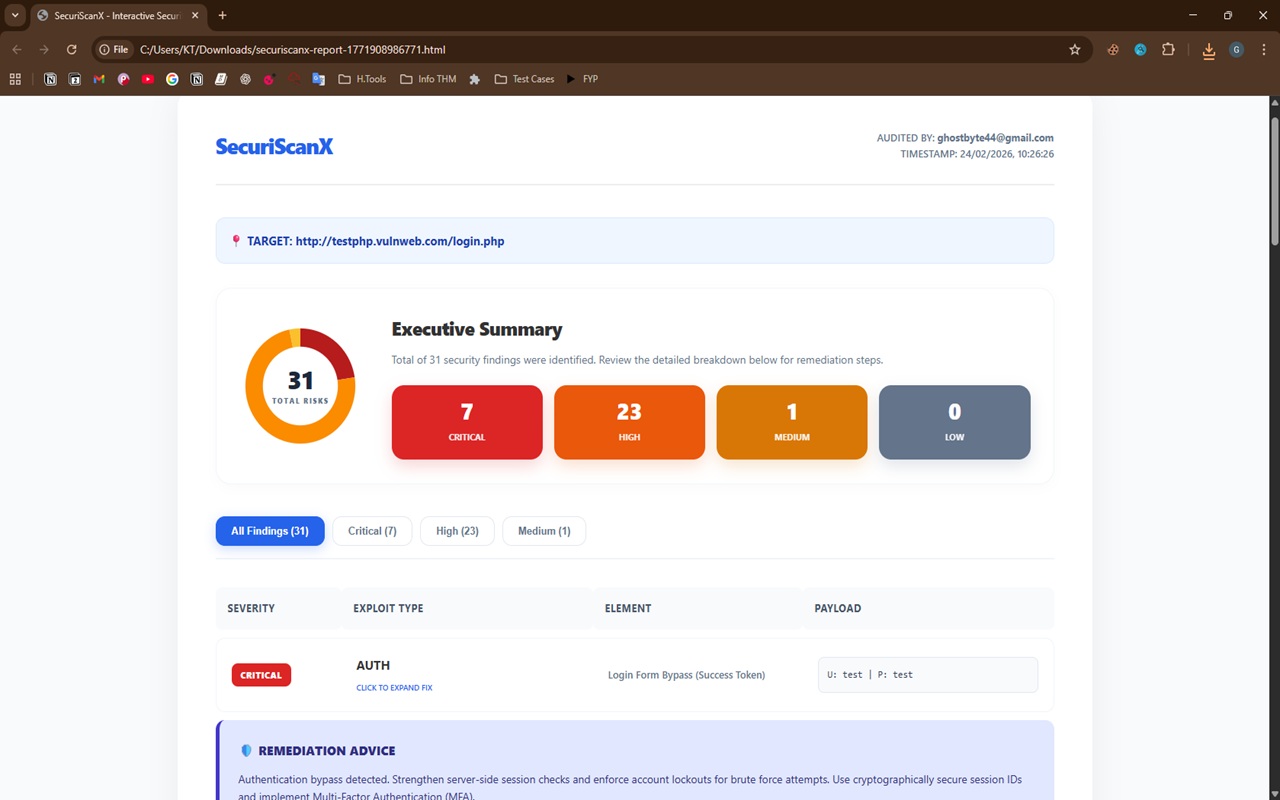The width and height of the screenshot is (1280, 800).
Task: Open the Extensions puzzle-piece menu
Action: 1168,49
